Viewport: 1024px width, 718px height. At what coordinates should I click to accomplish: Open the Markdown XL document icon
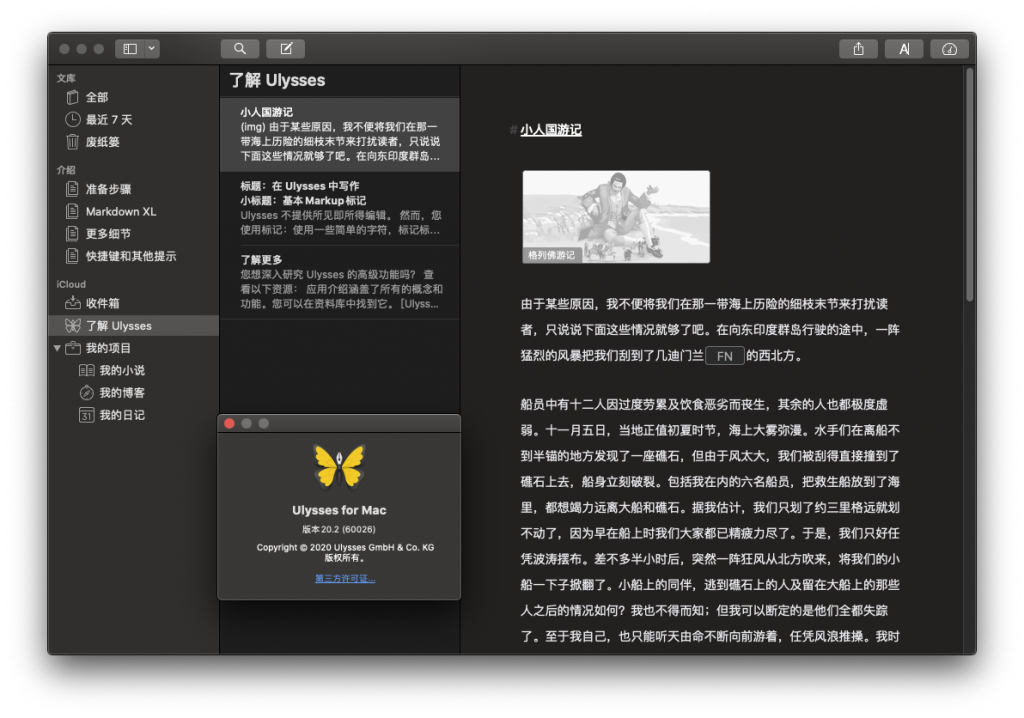click(x=72, y=212)
